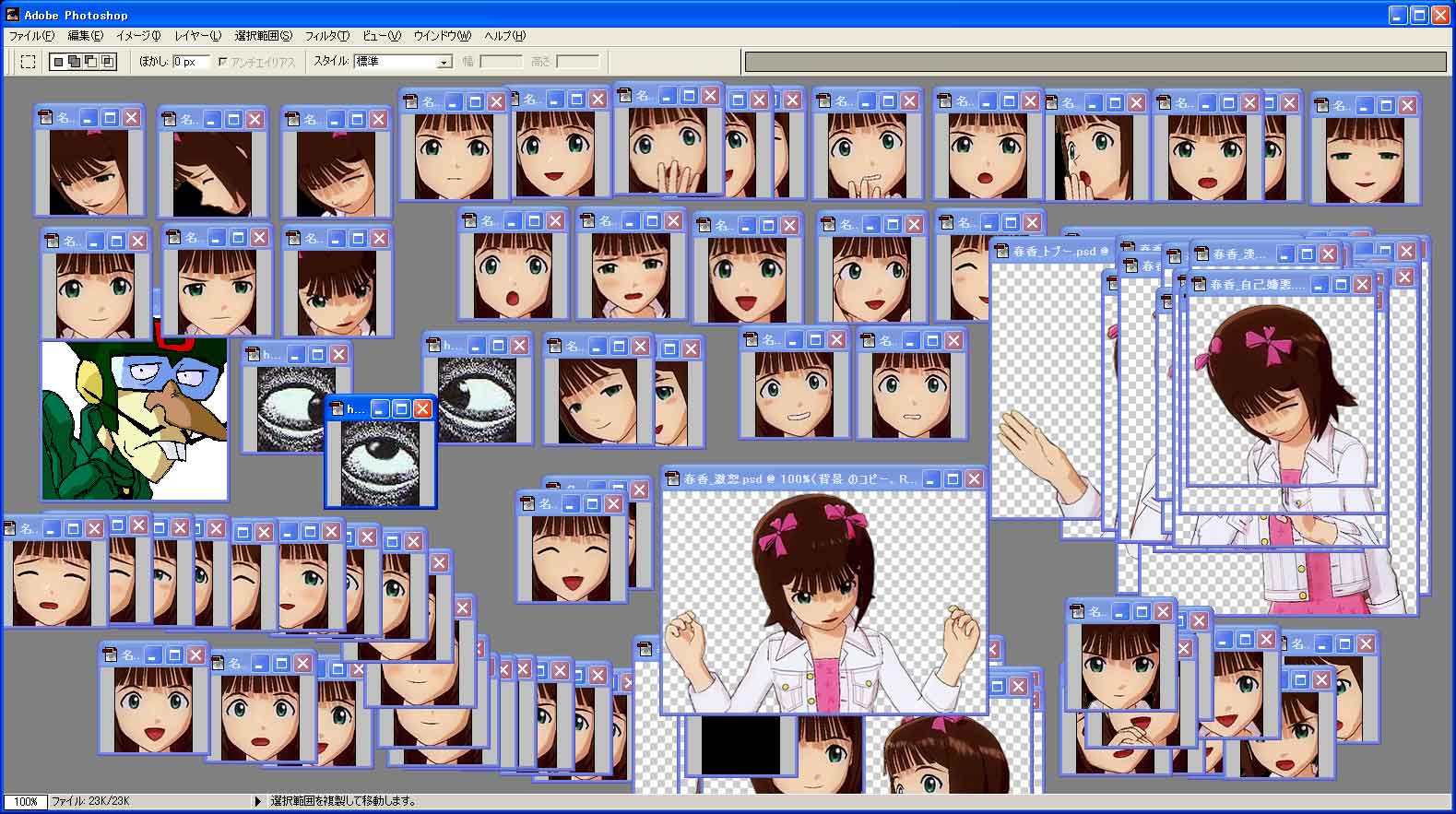This screenshot has width=1456, height=814.
Task: Click the green-capped cartoon villain image
Action: (x=135, y=419)
